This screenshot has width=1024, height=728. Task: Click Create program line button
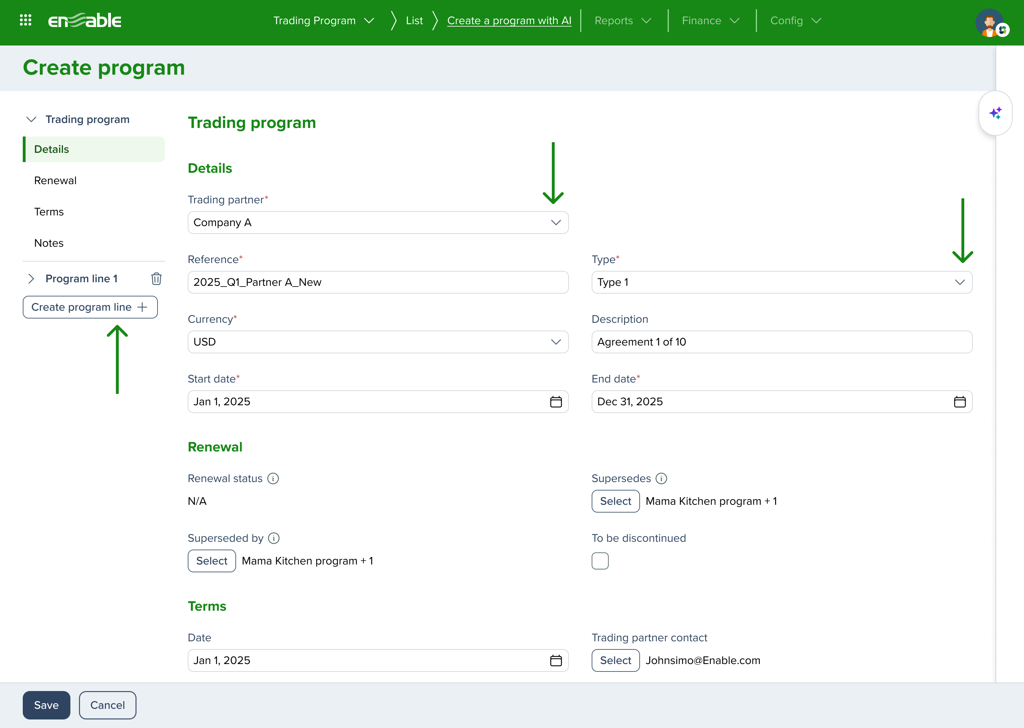(90, 307)
